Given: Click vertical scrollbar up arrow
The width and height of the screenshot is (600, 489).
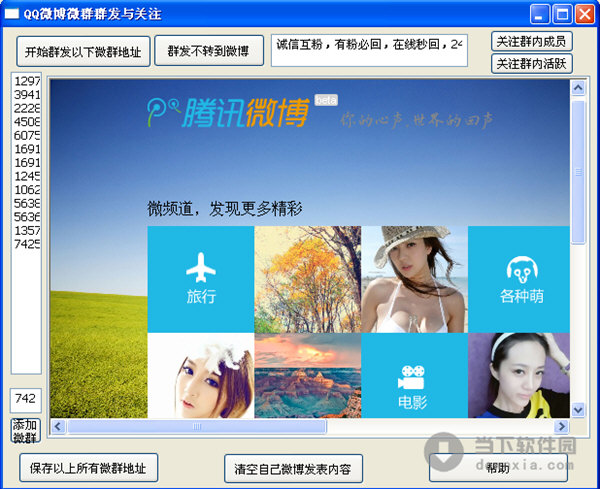Looking at the screenshot, I should (x=578, y=88).
